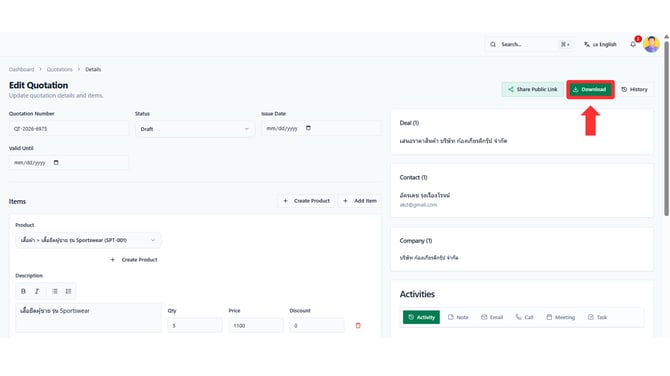Screen dimensions: 670x376
Task: Click the Qty input field
Action: coord(195,326)
